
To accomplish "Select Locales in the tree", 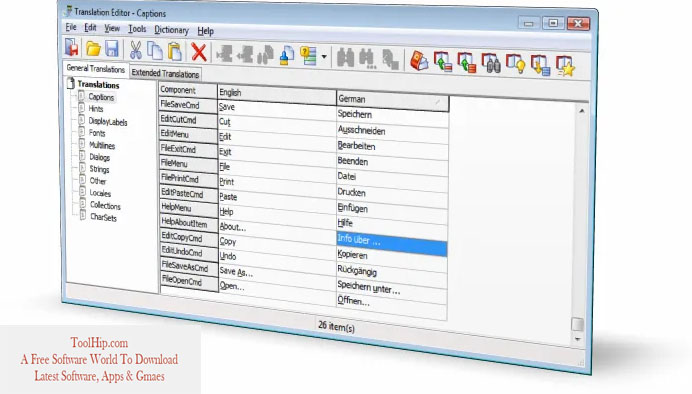I will [x=100, y=193].
